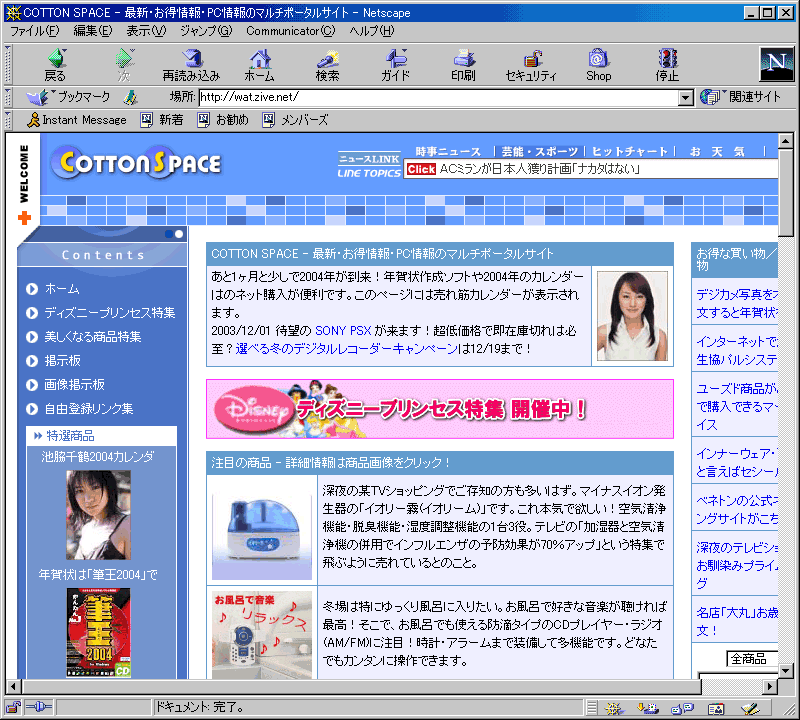Print the page with 印刷 icon
The width and height of the screenshot is (800, 720).
click(x=463, y=65)
